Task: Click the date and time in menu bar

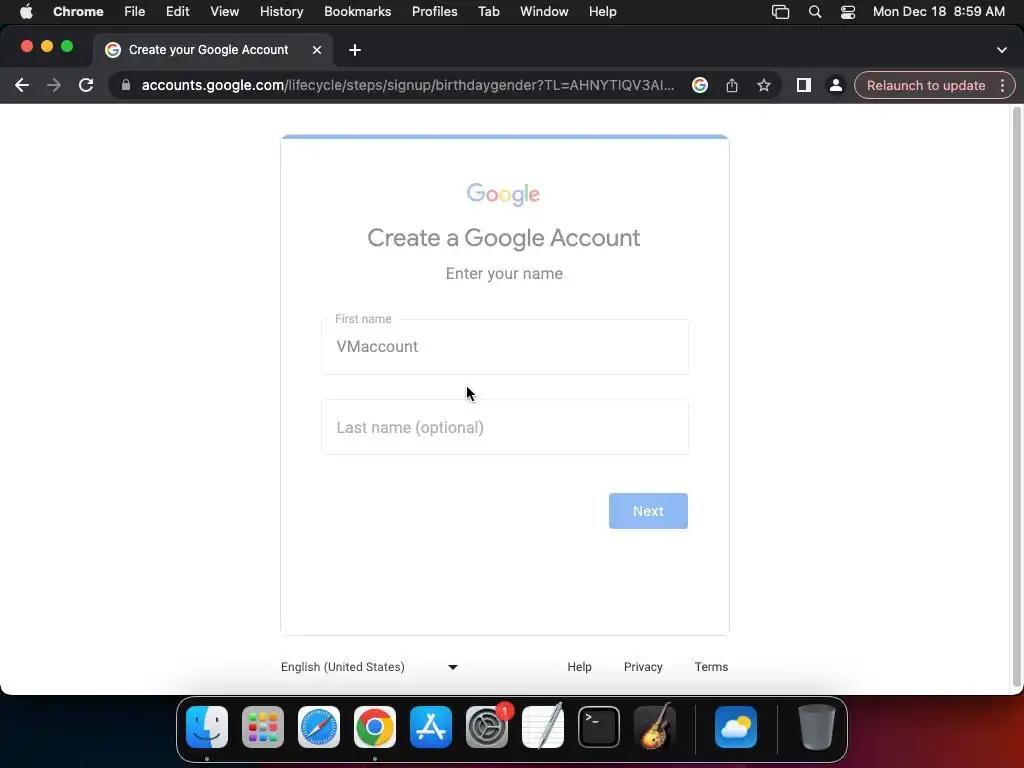Action: tap(938, 12)
